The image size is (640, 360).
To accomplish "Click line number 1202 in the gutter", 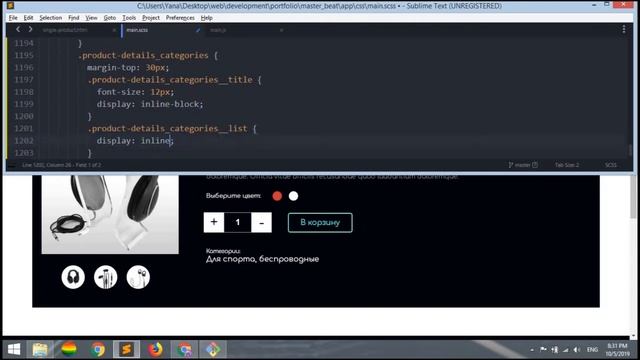I will click(24, 140).
